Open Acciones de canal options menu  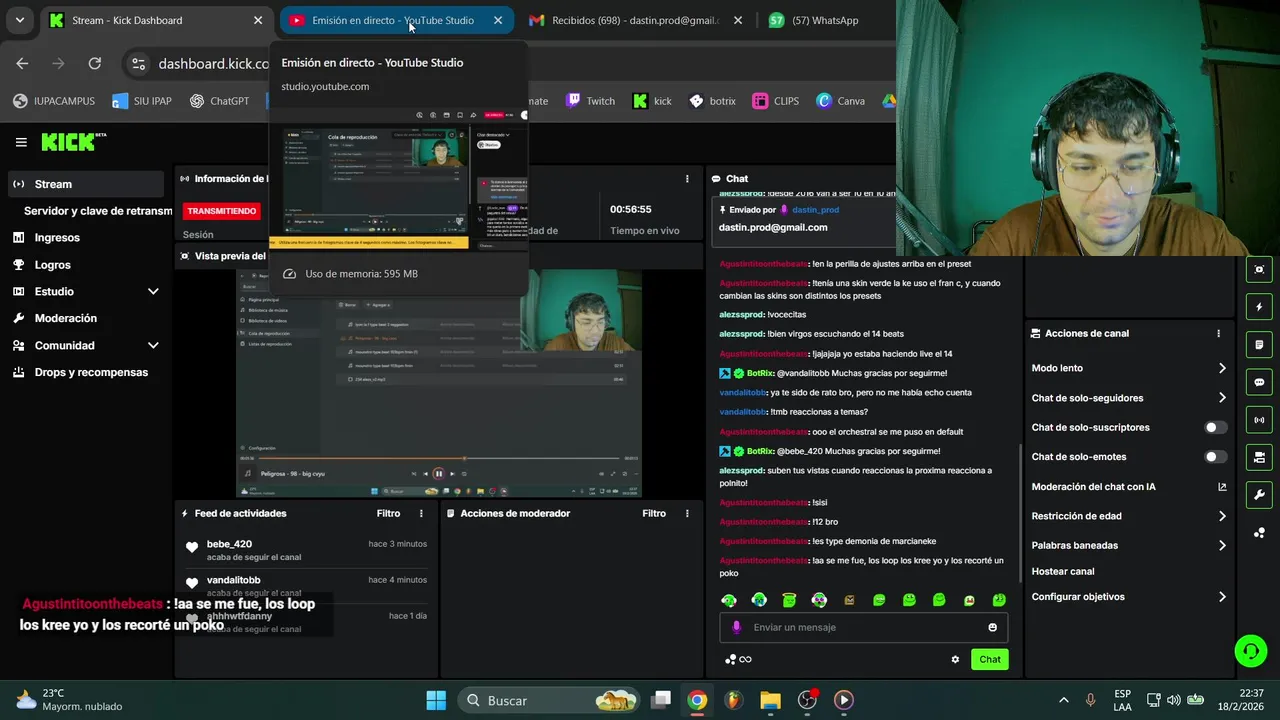tap(1218, 333)
